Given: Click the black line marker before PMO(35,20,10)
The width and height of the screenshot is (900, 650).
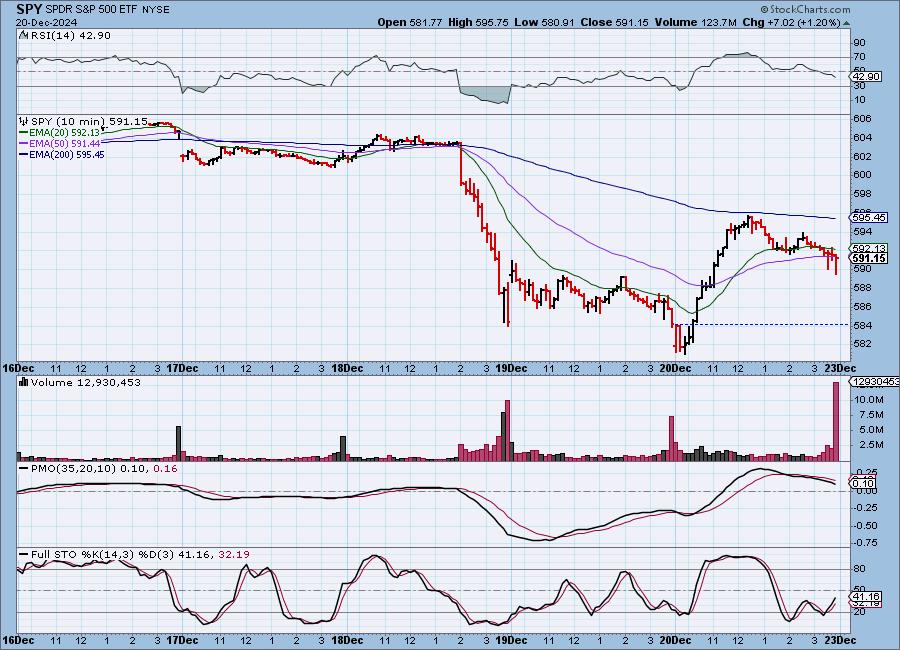Looking at the screenshot, I should tap(24, 469).
